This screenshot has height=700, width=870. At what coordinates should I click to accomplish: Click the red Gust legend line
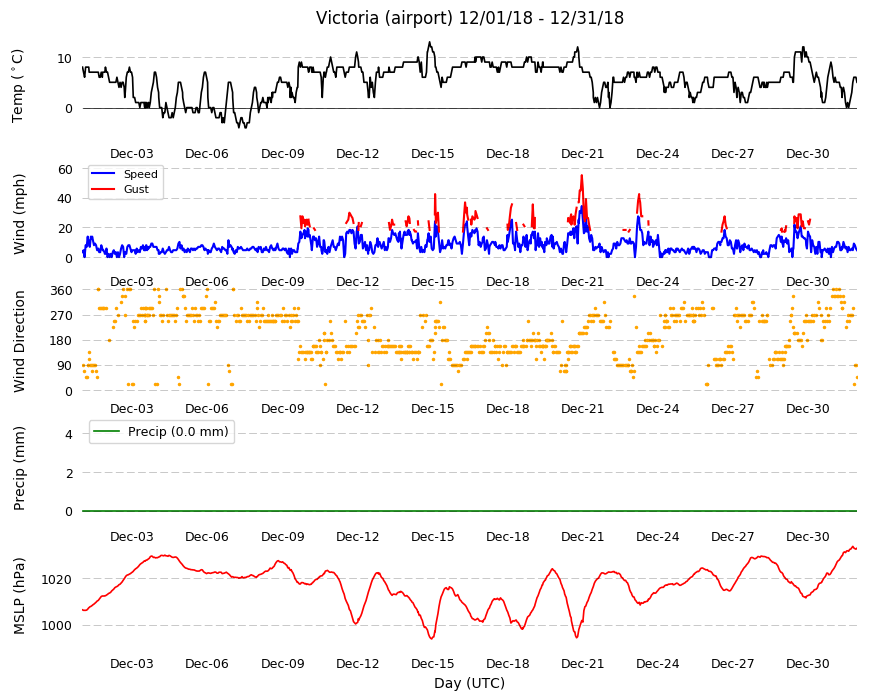[103, 189]
